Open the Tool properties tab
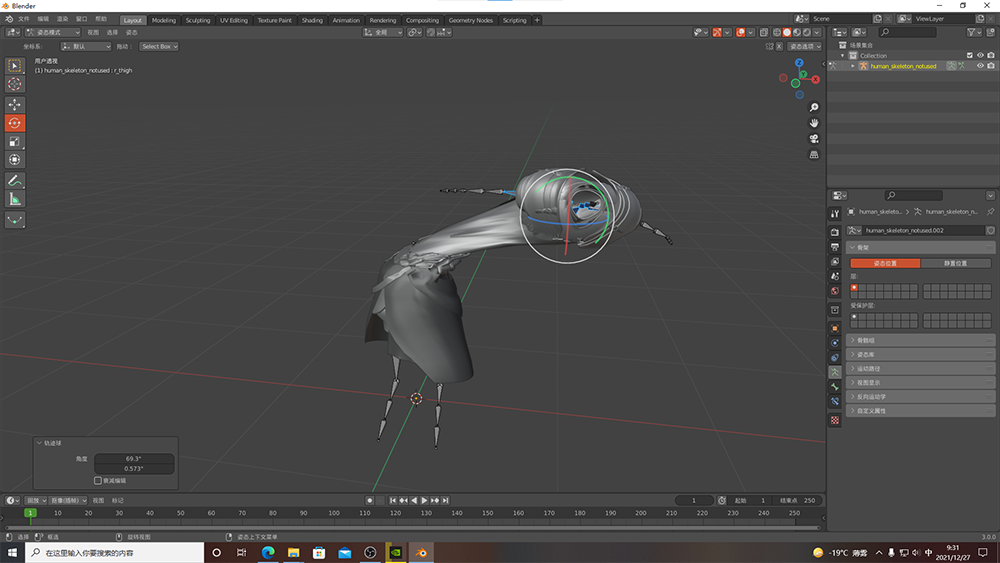The height and width of the screenshot is (563, 1000). coord(835,214)
